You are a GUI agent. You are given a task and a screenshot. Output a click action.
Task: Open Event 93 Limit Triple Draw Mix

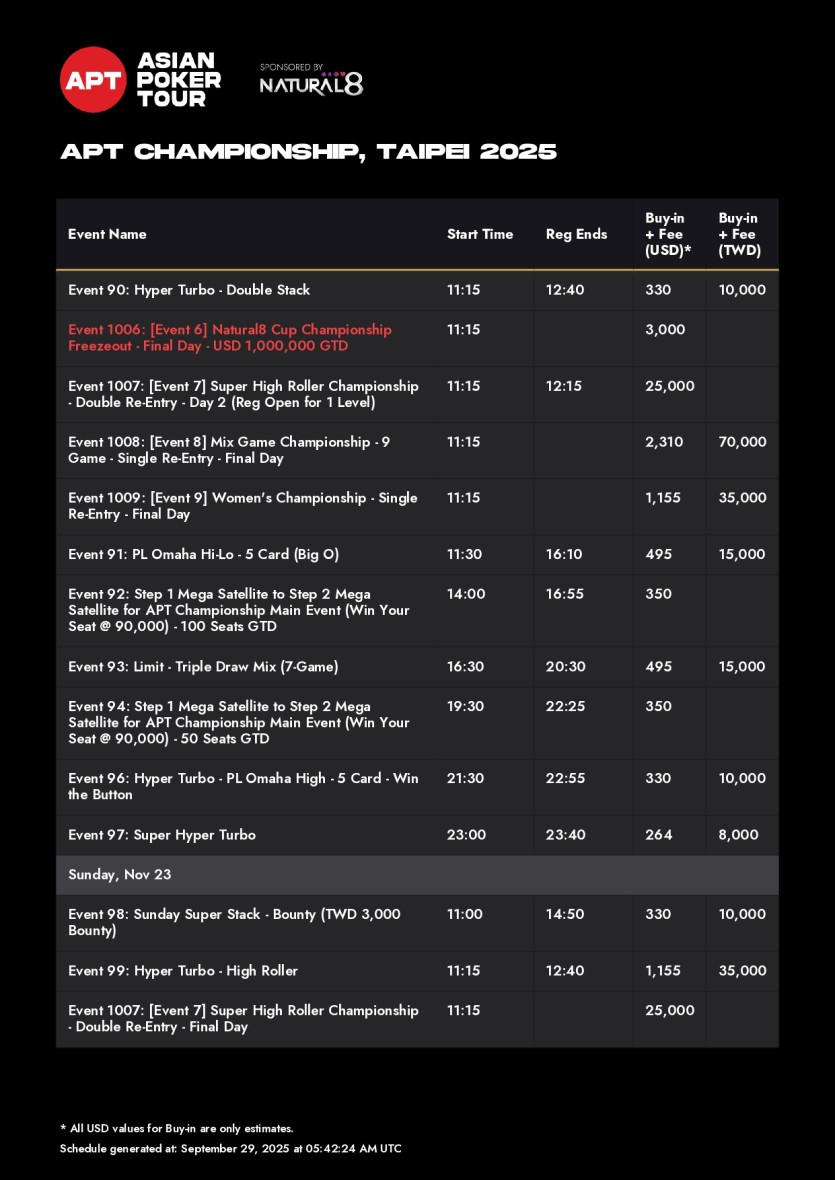(x=203, y=666)
